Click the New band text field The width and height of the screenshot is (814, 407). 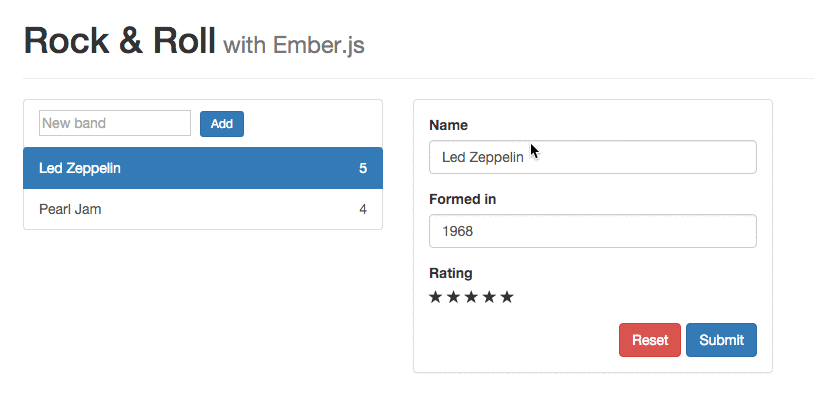115,123
